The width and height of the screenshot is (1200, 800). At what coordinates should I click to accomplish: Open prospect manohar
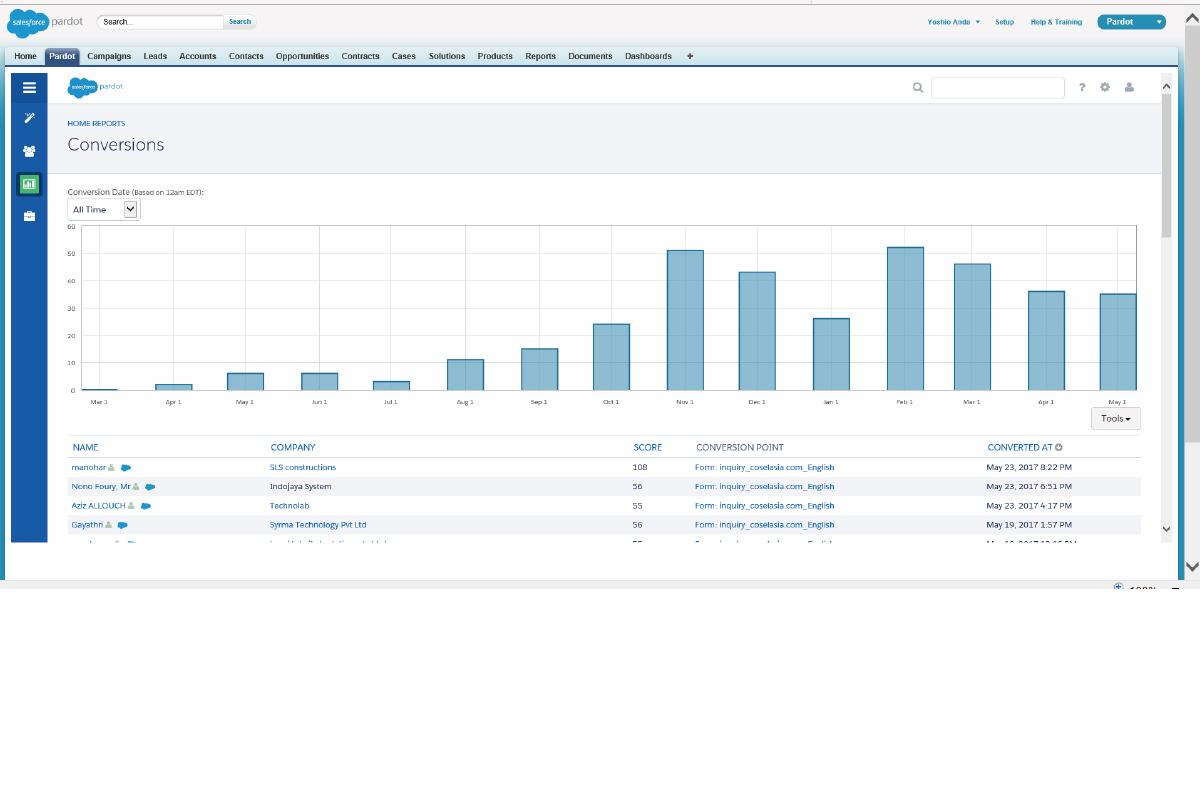[88, 467]
